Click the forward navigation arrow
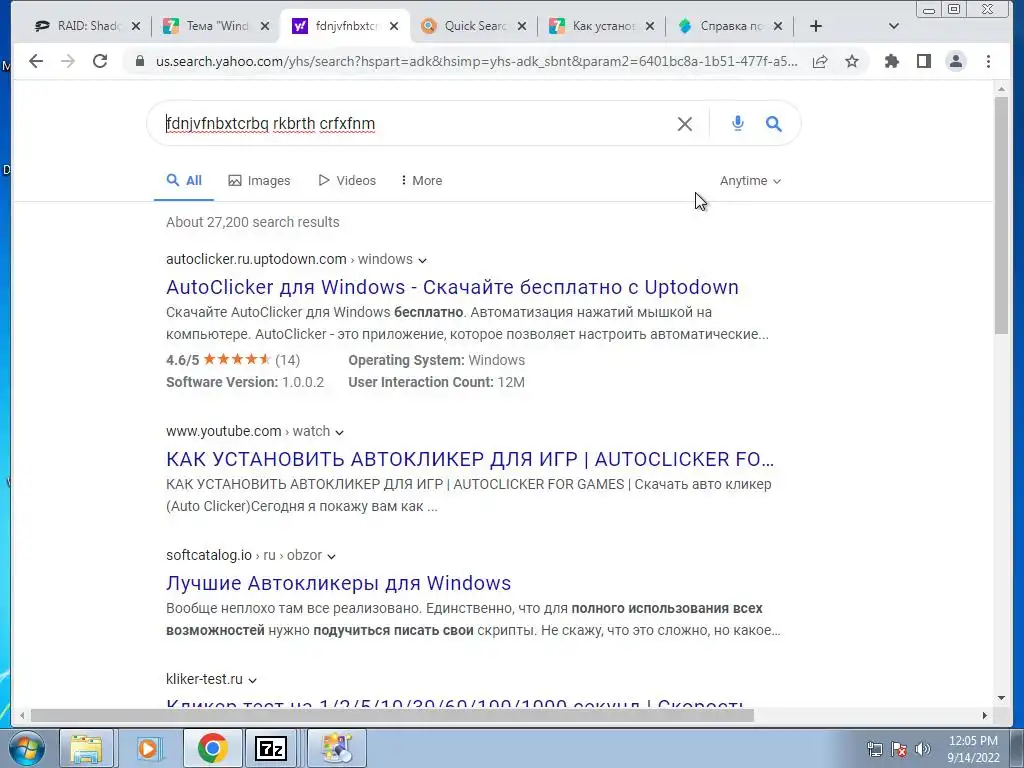Image resolution: width=1024 pixels, height=768 pixels. [x=68, y=61]
